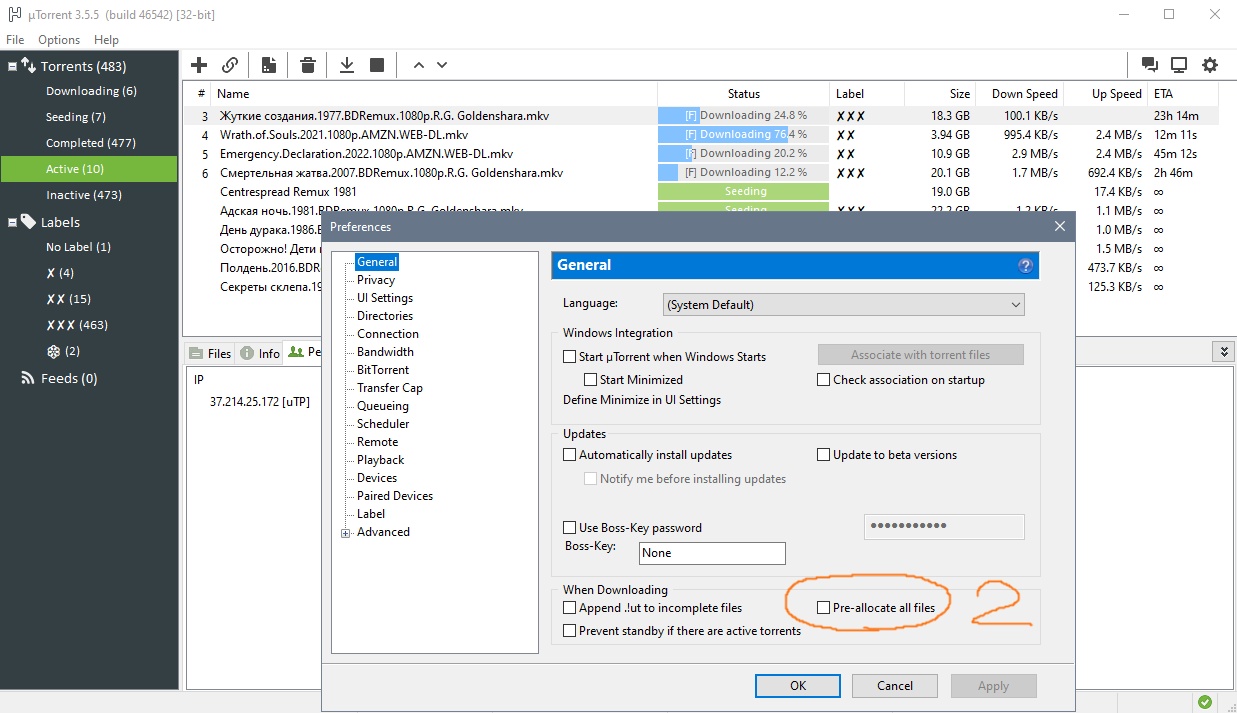This screenshot has width=1237, height=713.
Task: Expand the Advanced tree node
Action: (x=346, y=533)
